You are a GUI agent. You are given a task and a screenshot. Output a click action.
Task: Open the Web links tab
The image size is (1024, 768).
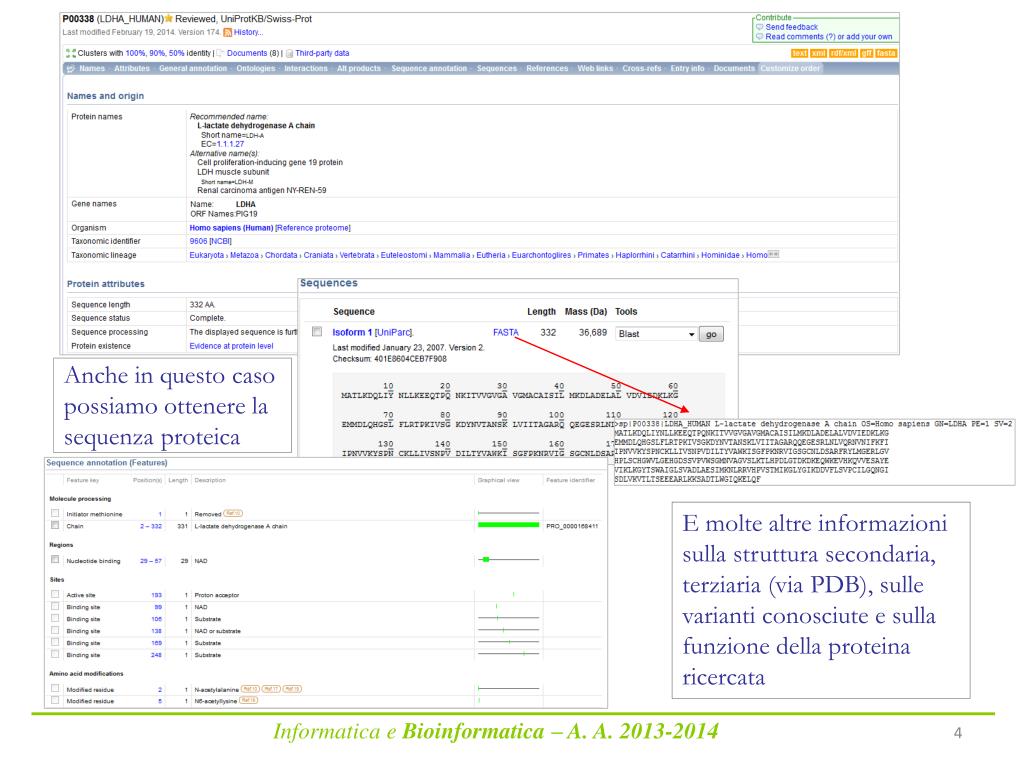click(595, 68)
